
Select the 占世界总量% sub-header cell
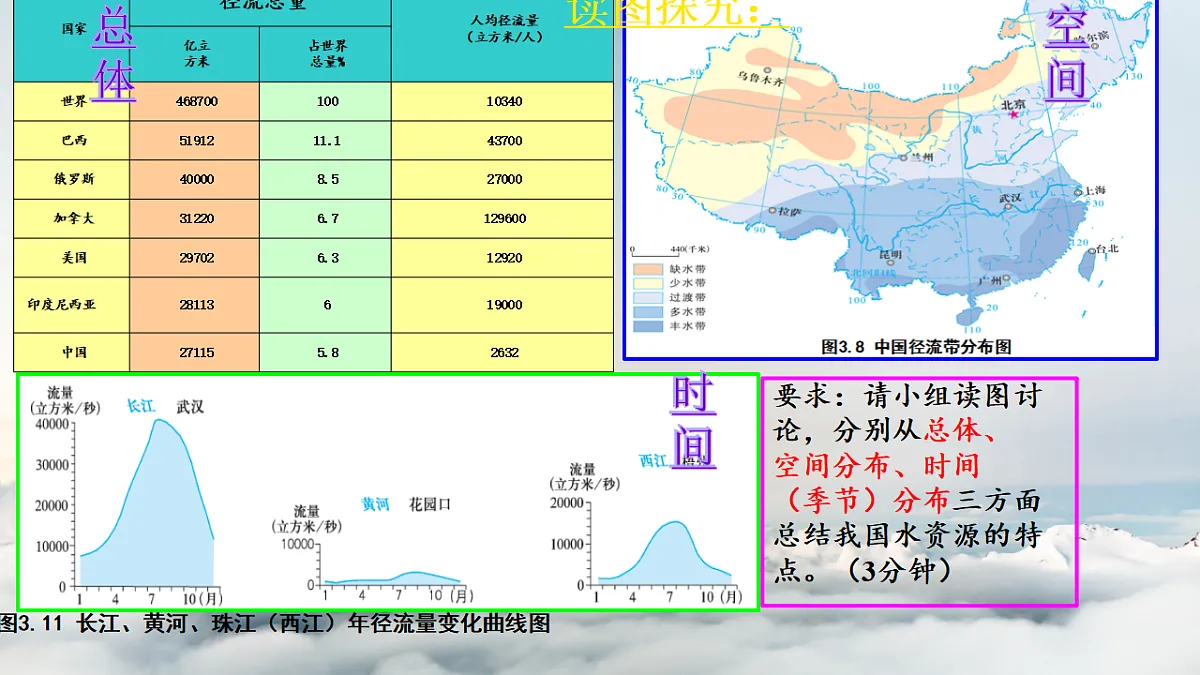326,54
